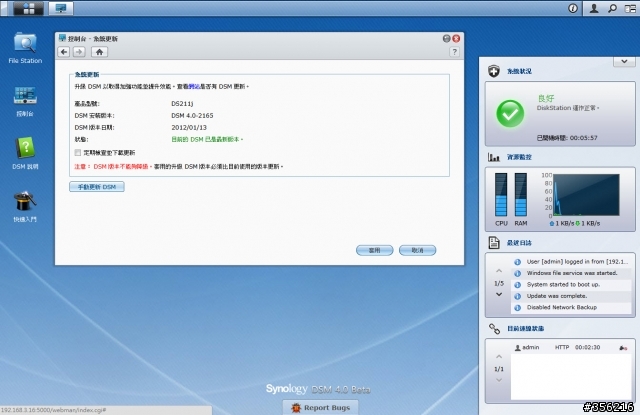The image size is (640, 415).
Task: Click the 'DS211j' model name value
Action: [x=182, y=104]
